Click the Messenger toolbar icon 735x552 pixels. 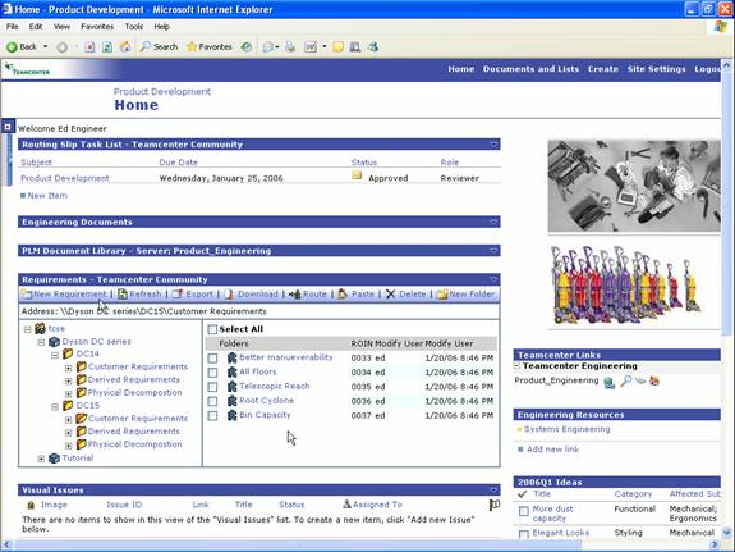(373, 47)
